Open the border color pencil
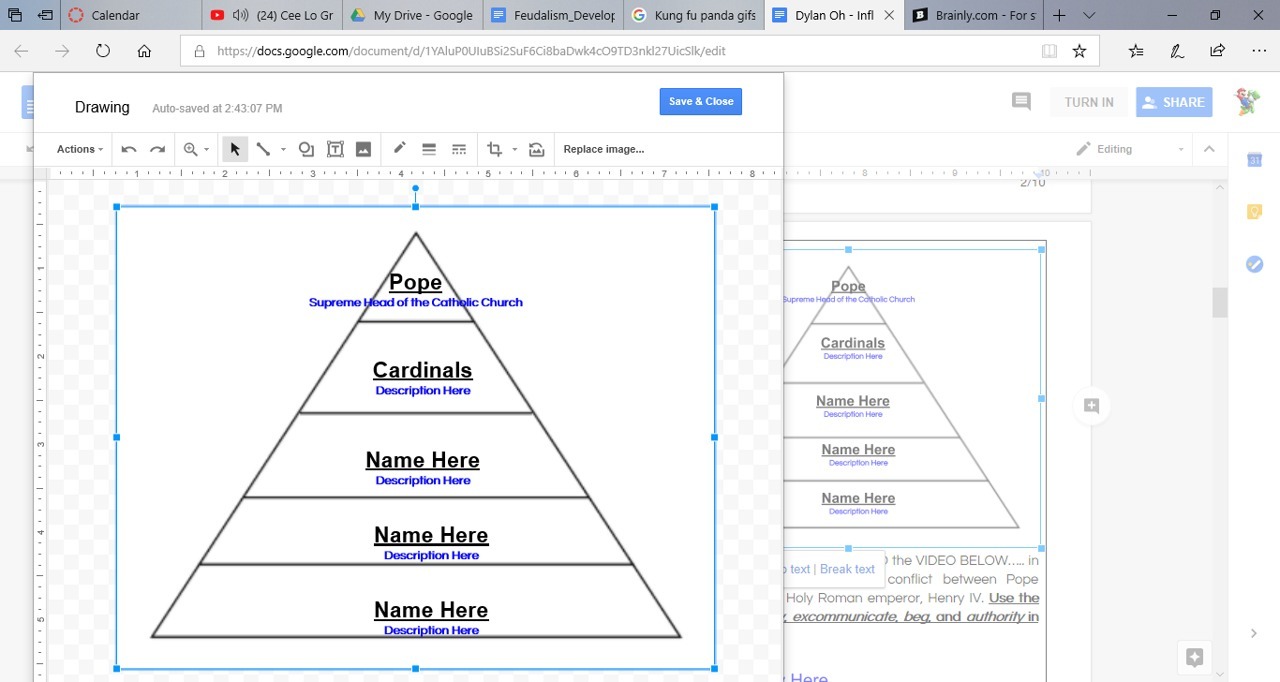Viewport: 1280px width, 682px height. click(399, 149)
